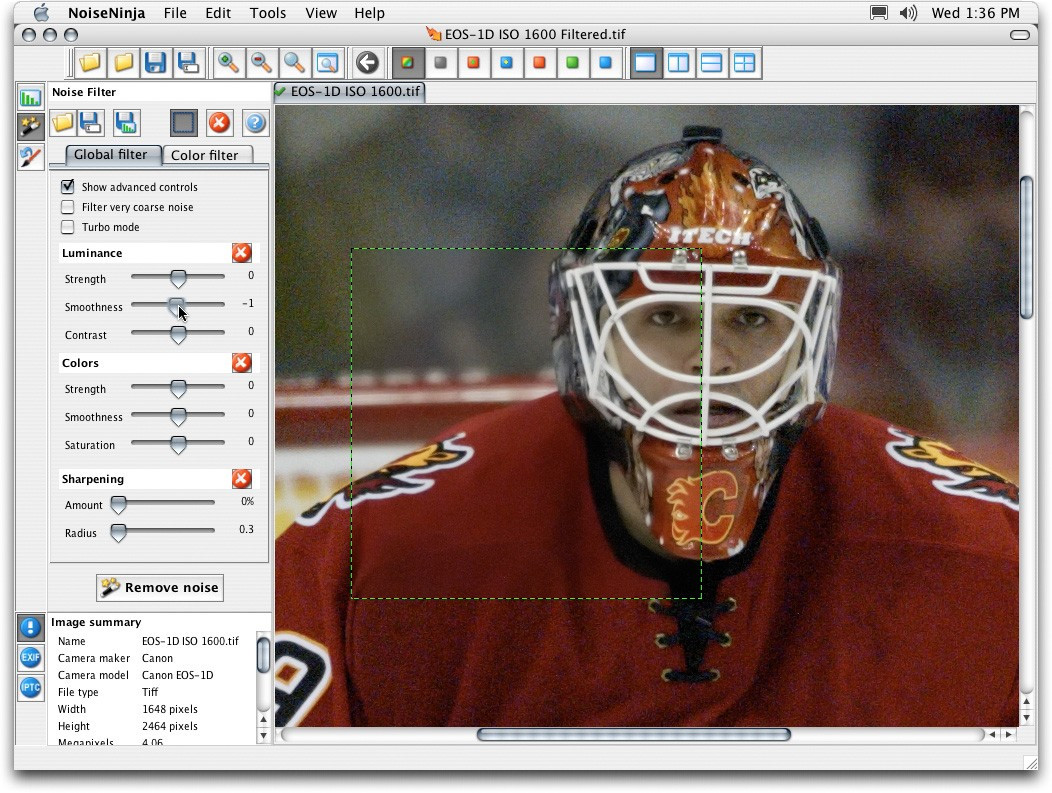The height and width of the screenshot is (793, 1052).
Task: Switch to single pane view layout
Action: (x=645, y=63)
